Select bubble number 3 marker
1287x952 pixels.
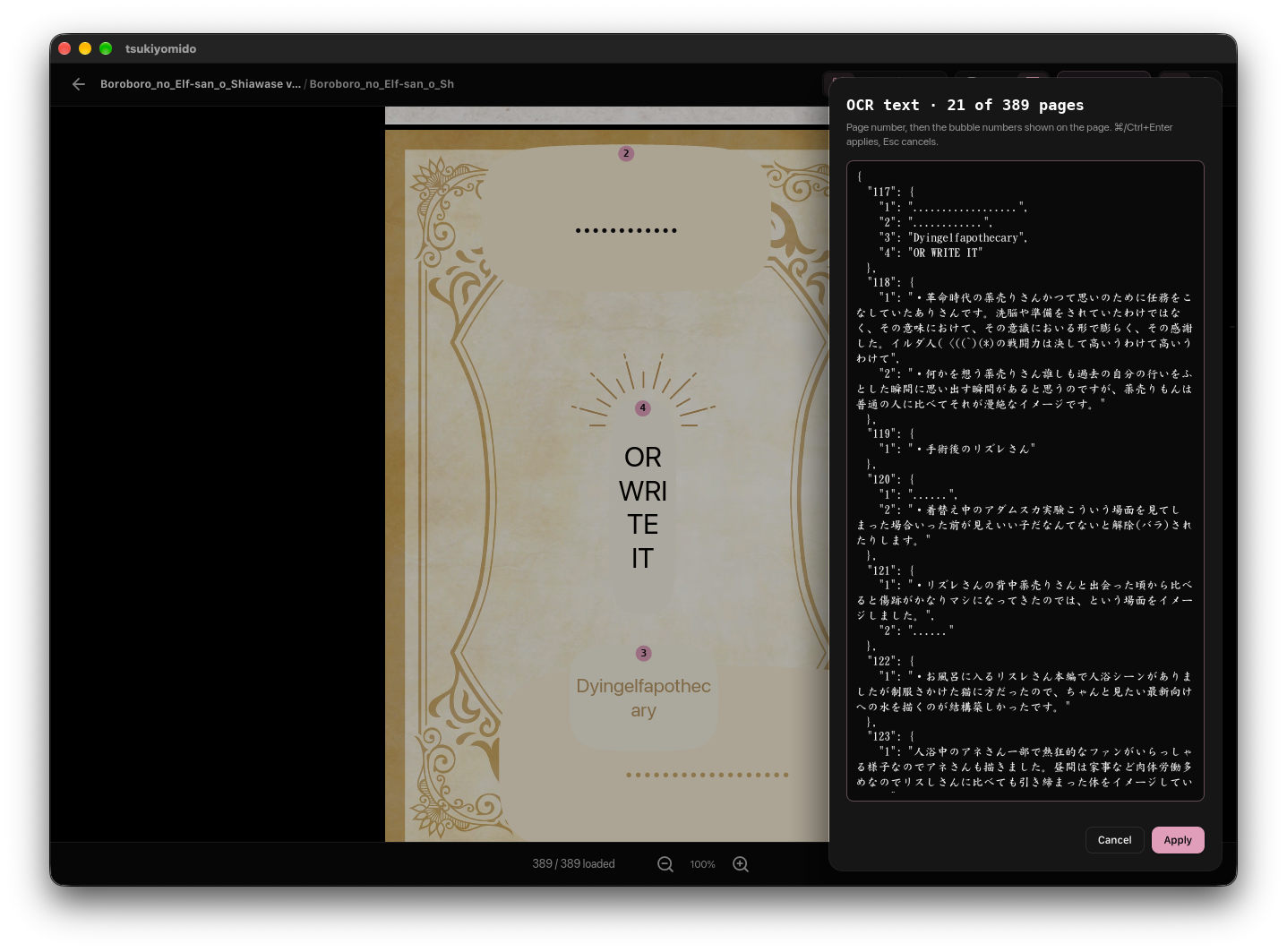(x=643, y=654)
